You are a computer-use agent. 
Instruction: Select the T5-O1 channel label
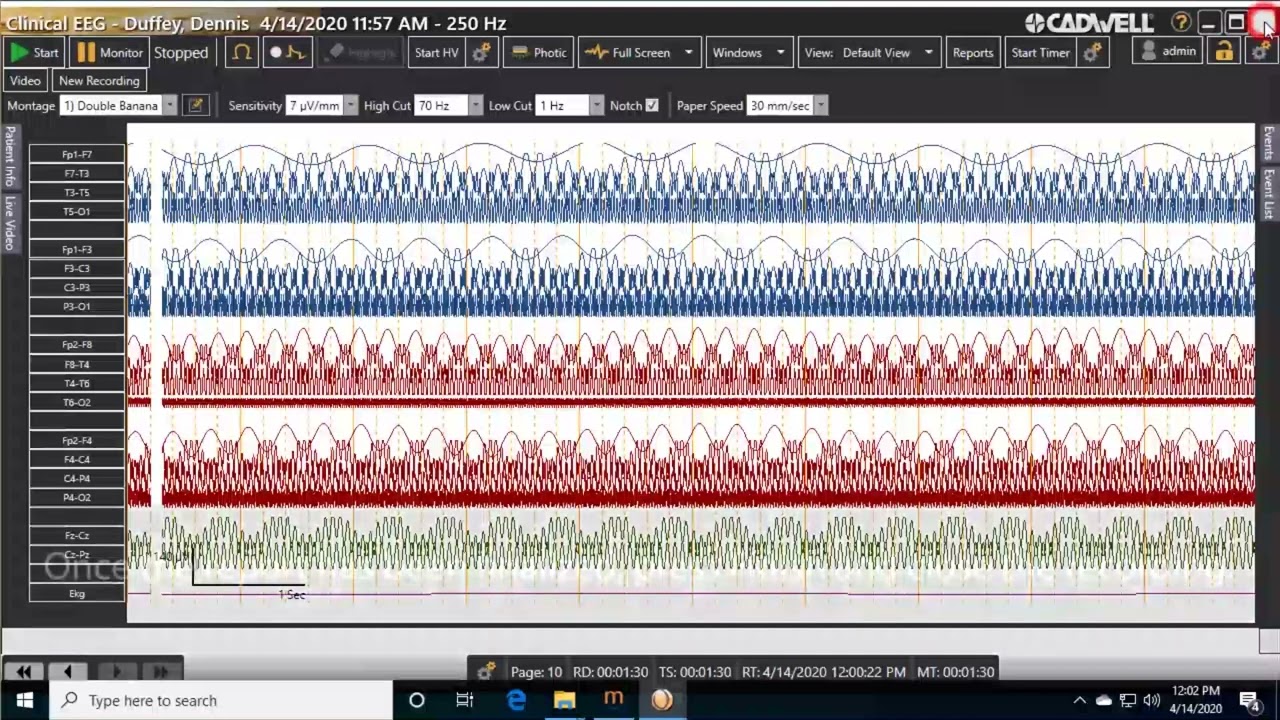pos(77,211)
